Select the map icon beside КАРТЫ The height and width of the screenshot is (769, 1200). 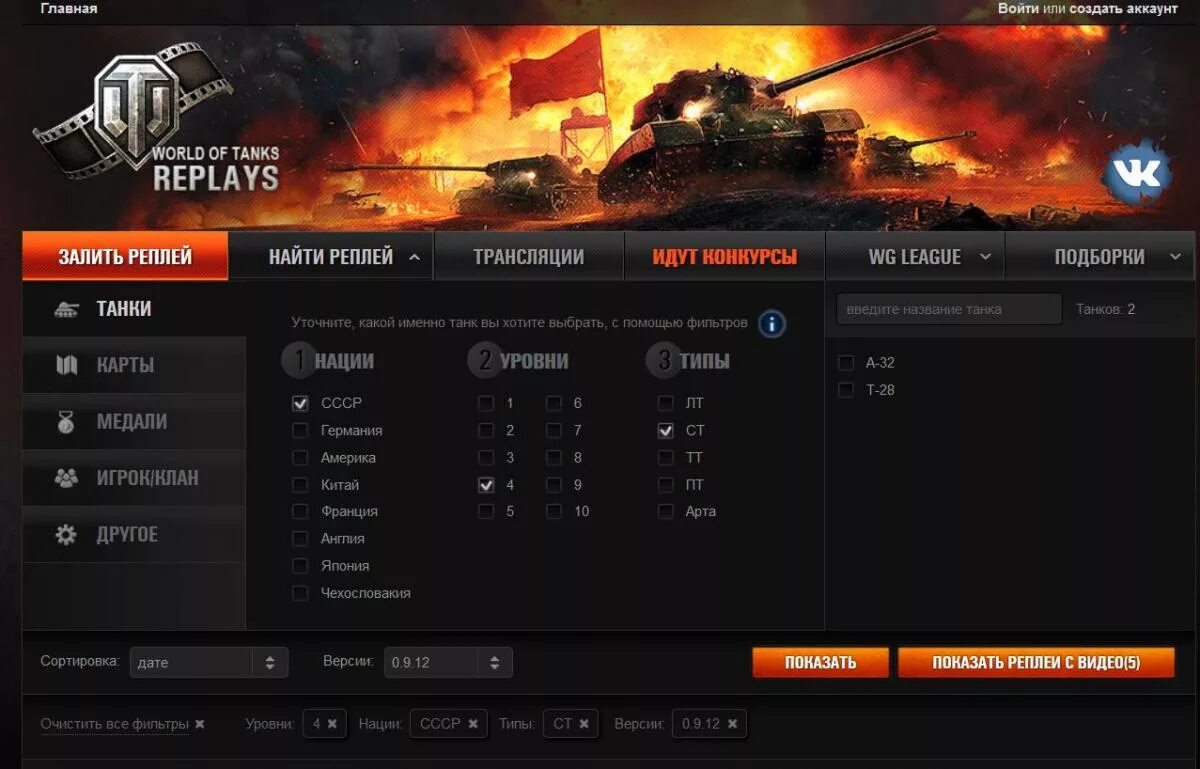pyautogui.click(x=66, y=365)
